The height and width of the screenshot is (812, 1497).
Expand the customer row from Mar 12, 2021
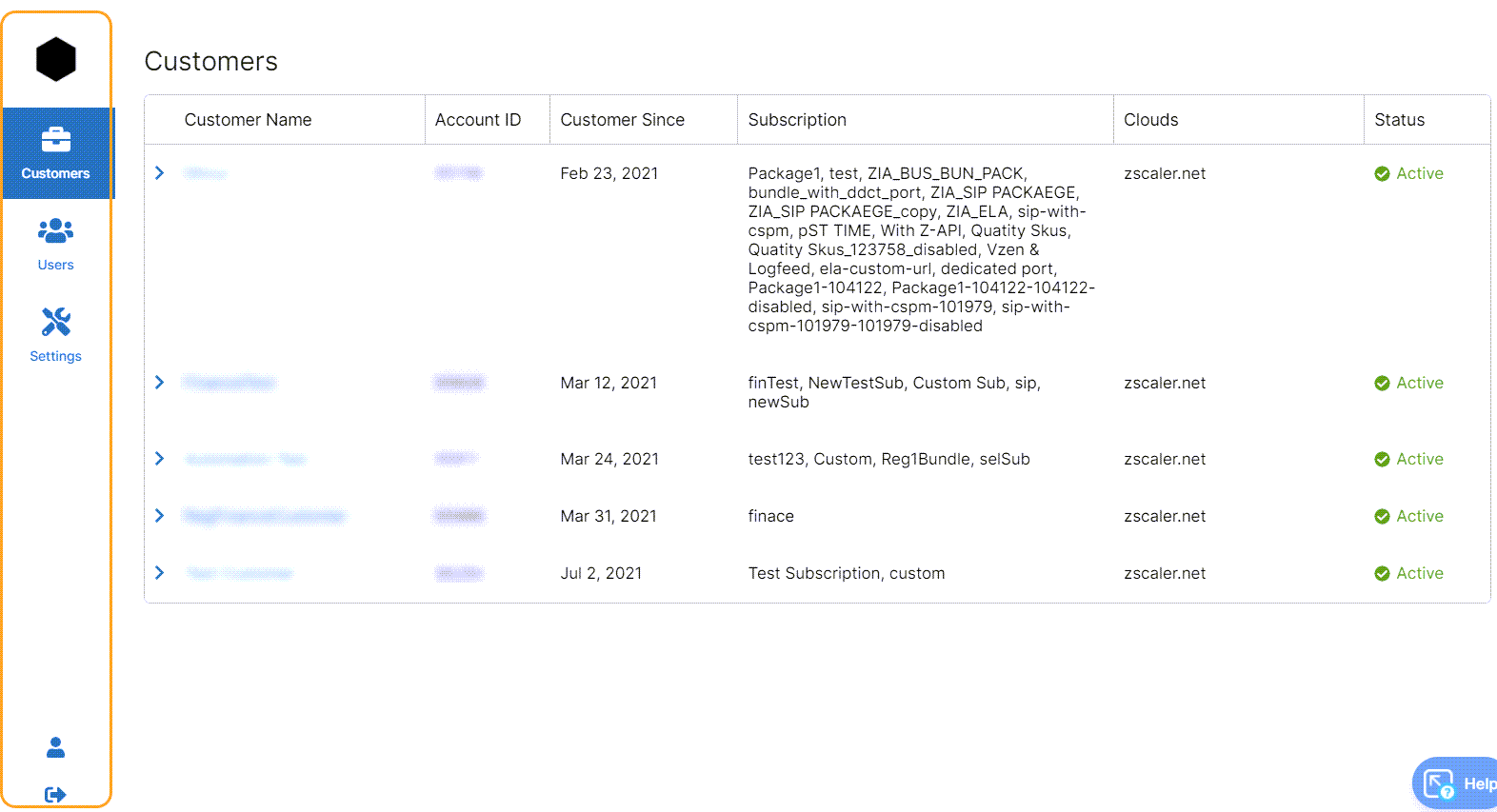point(160,383)
